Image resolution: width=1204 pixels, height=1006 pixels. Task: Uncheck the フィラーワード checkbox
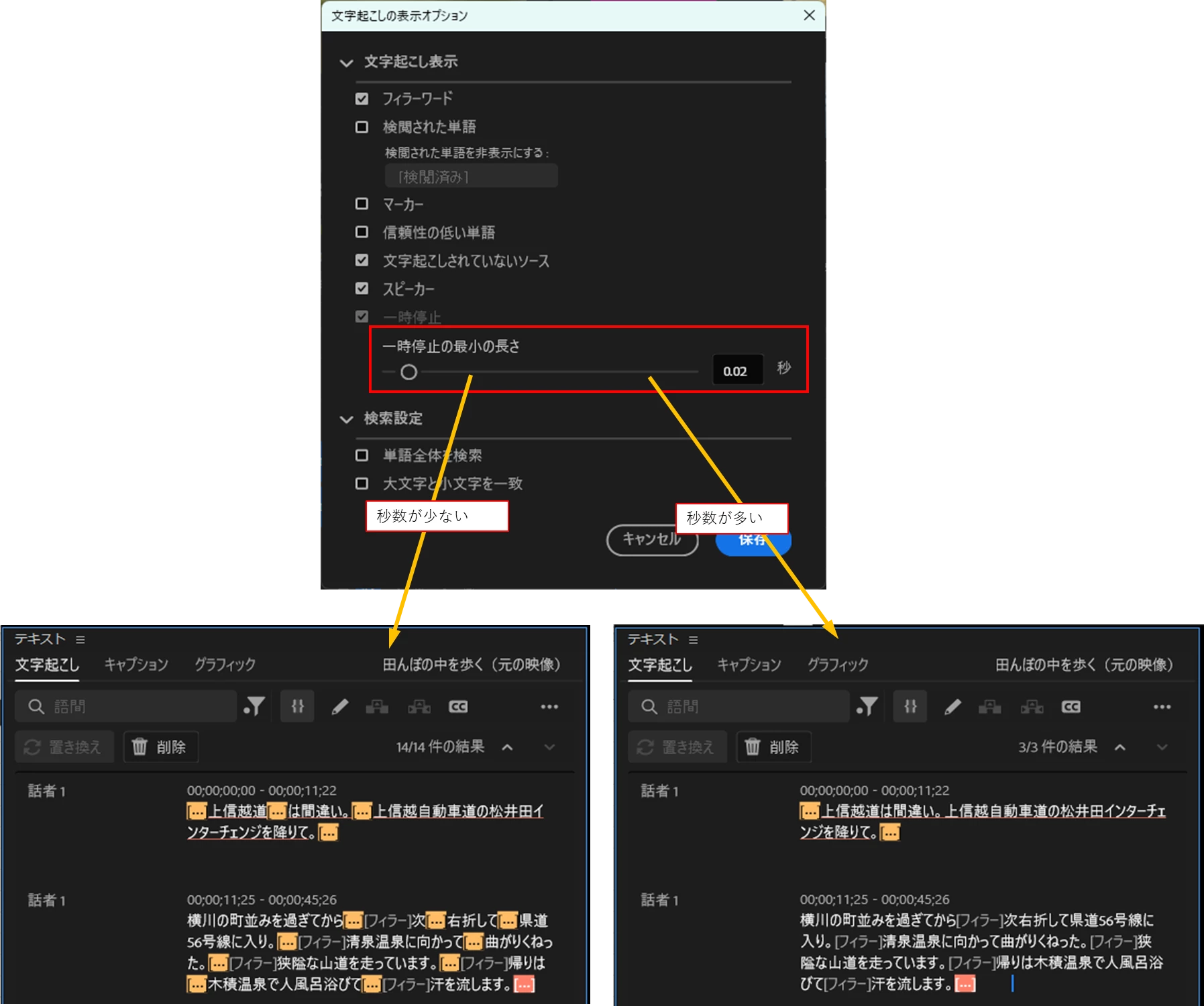[x=362, y=99]
